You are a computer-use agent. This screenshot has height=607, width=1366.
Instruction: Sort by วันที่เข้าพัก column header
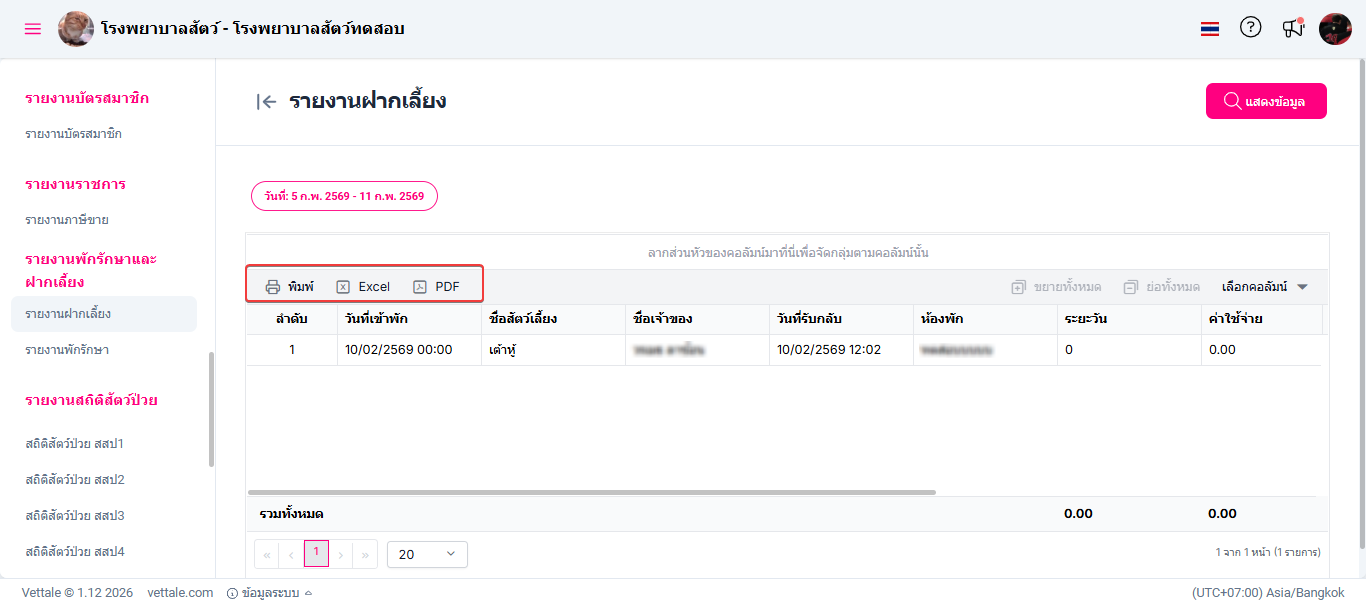click(x=409, y=319)
